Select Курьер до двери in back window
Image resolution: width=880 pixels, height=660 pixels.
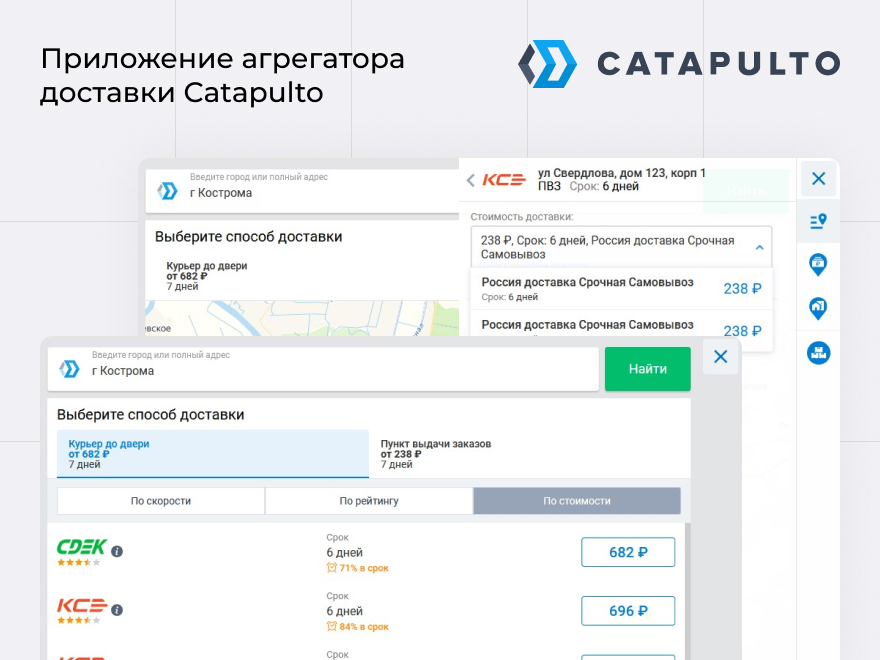click(207, 276)
